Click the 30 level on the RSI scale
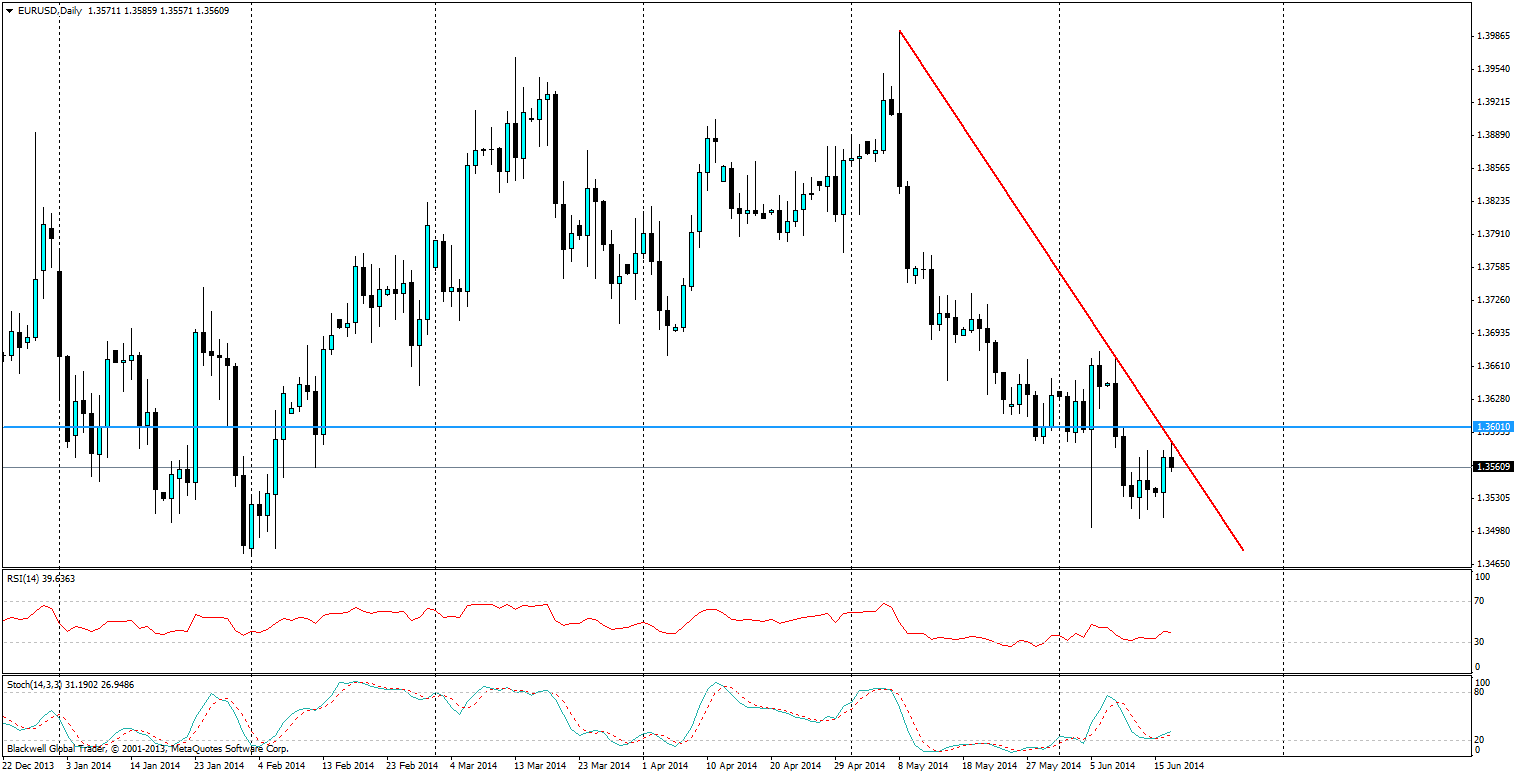The height and width of the screenshot is (774, 1514). pyautogui.click(x=1481, y=641)
